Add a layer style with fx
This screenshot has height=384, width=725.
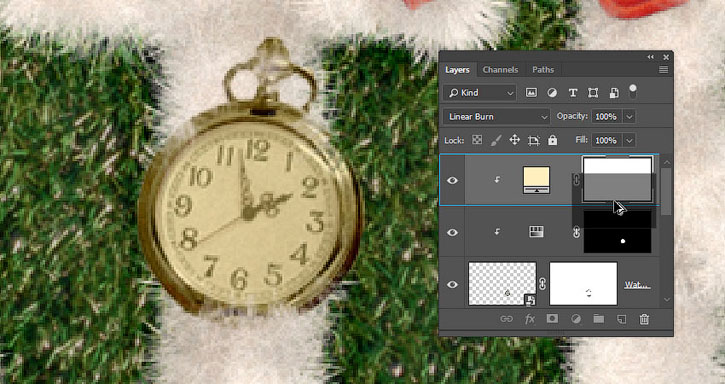click(x=530, y=319)
